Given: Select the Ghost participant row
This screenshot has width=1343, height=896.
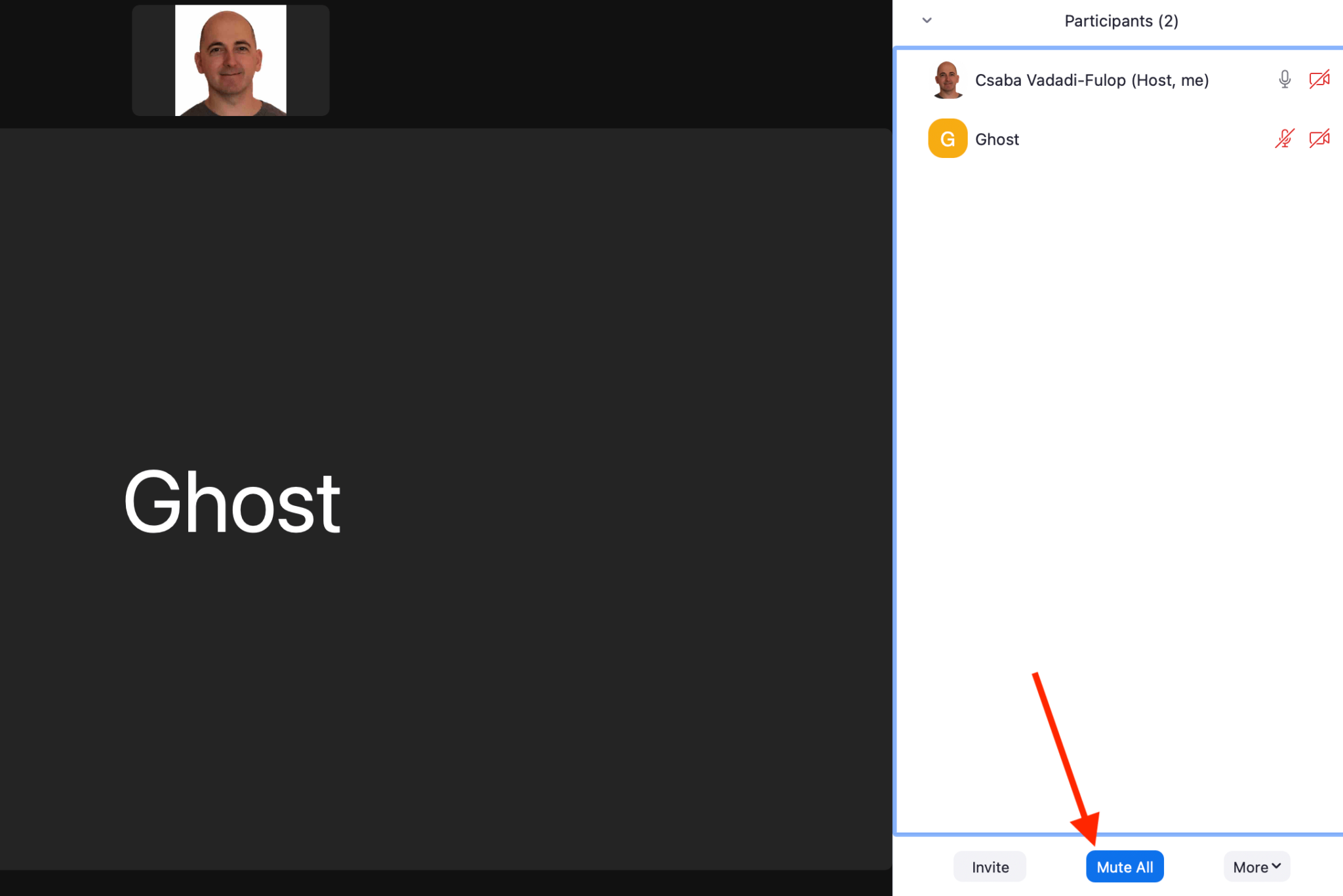Looking at the screenshot, I should click(x=1115, y=138).
